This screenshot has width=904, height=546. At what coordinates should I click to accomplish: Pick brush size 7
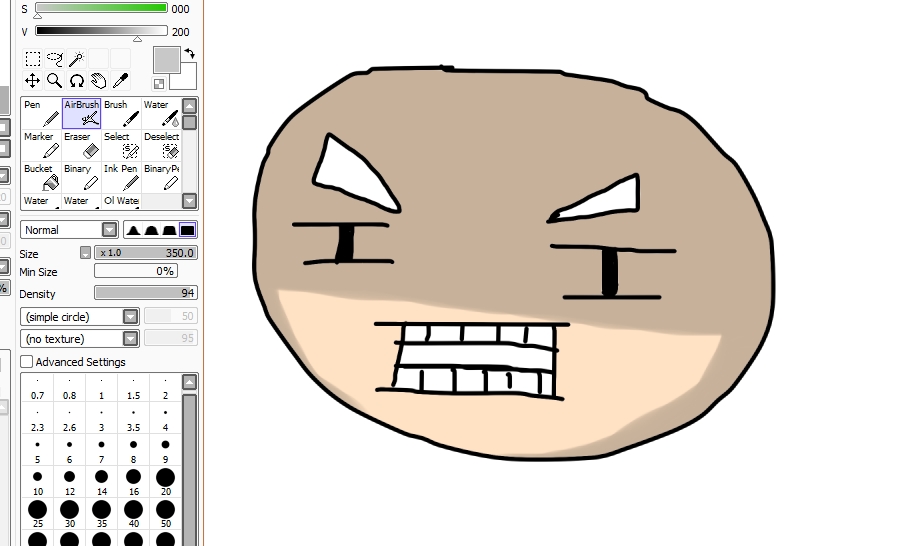coord(101,452)
